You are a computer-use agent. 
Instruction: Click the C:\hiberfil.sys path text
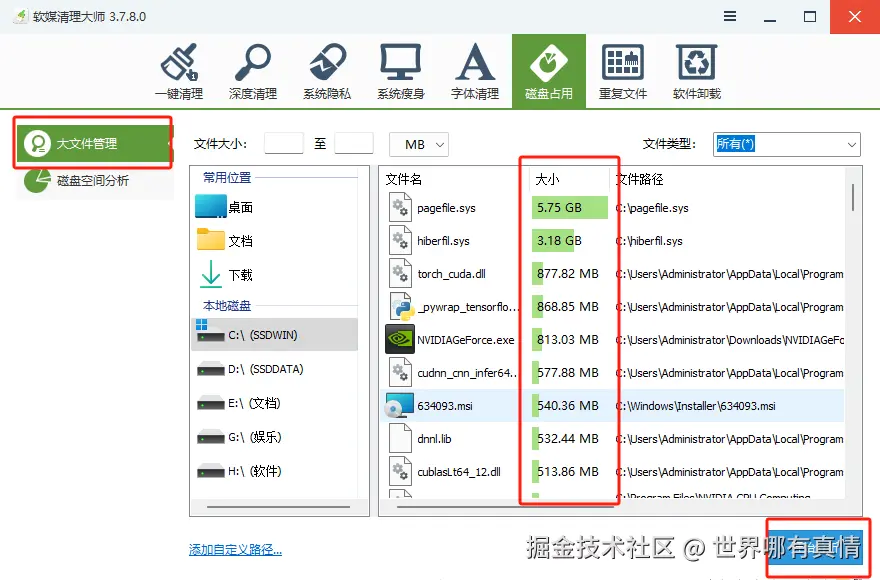click(649, 241)
